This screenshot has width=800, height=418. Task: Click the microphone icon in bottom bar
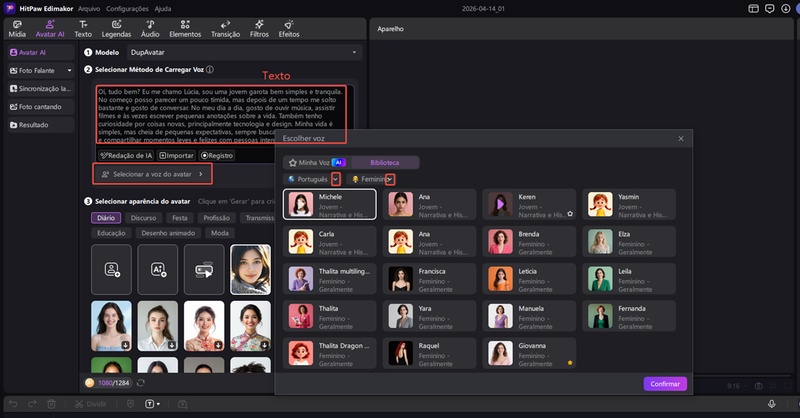[771, 403]
